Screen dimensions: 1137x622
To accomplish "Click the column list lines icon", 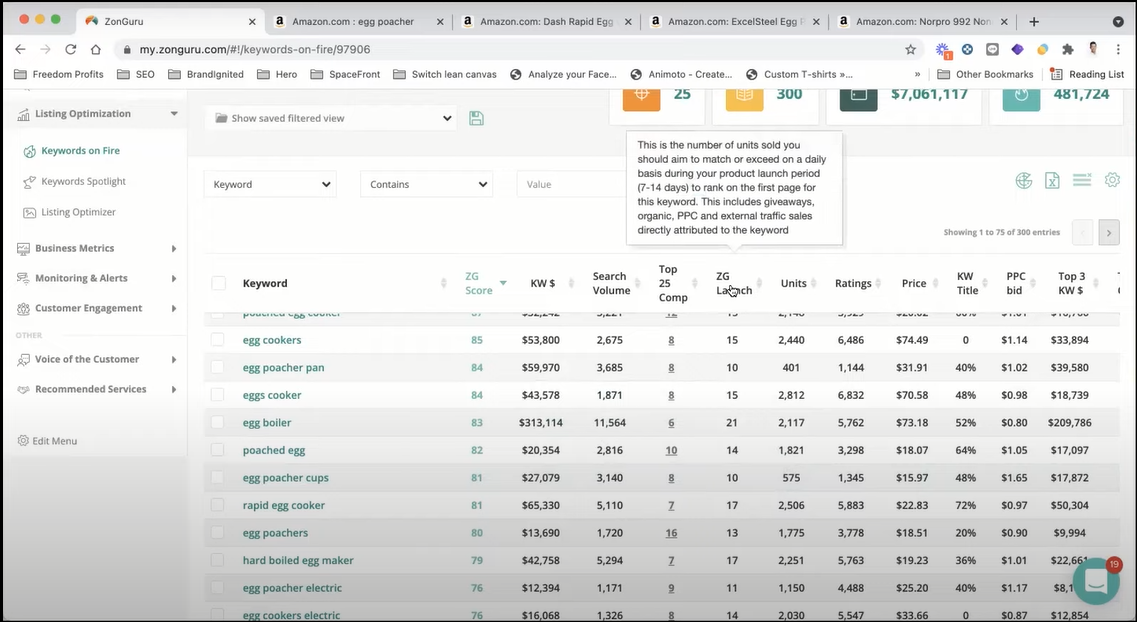I will [1081, 180].
